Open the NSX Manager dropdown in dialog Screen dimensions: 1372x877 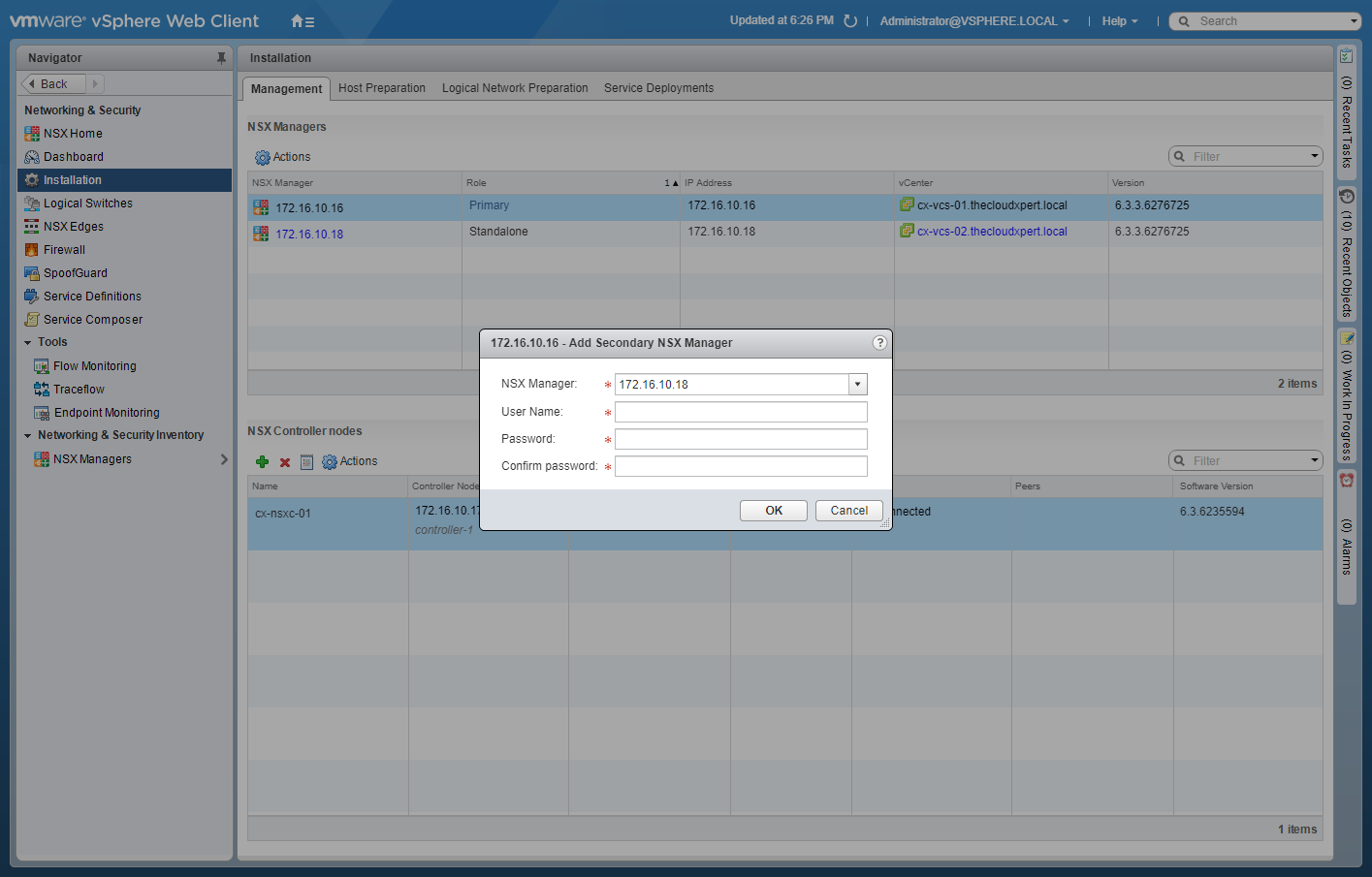point(857,385)
